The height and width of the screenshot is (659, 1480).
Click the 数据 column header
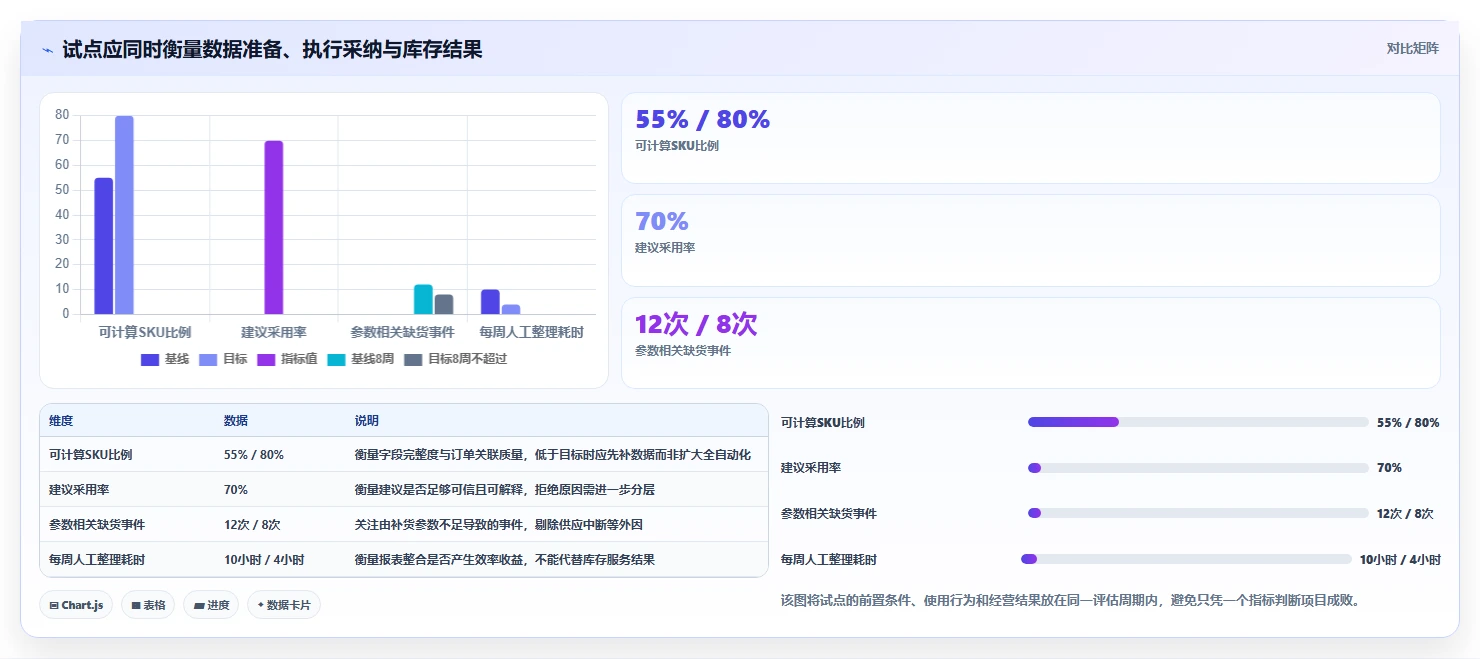[236, 421]
